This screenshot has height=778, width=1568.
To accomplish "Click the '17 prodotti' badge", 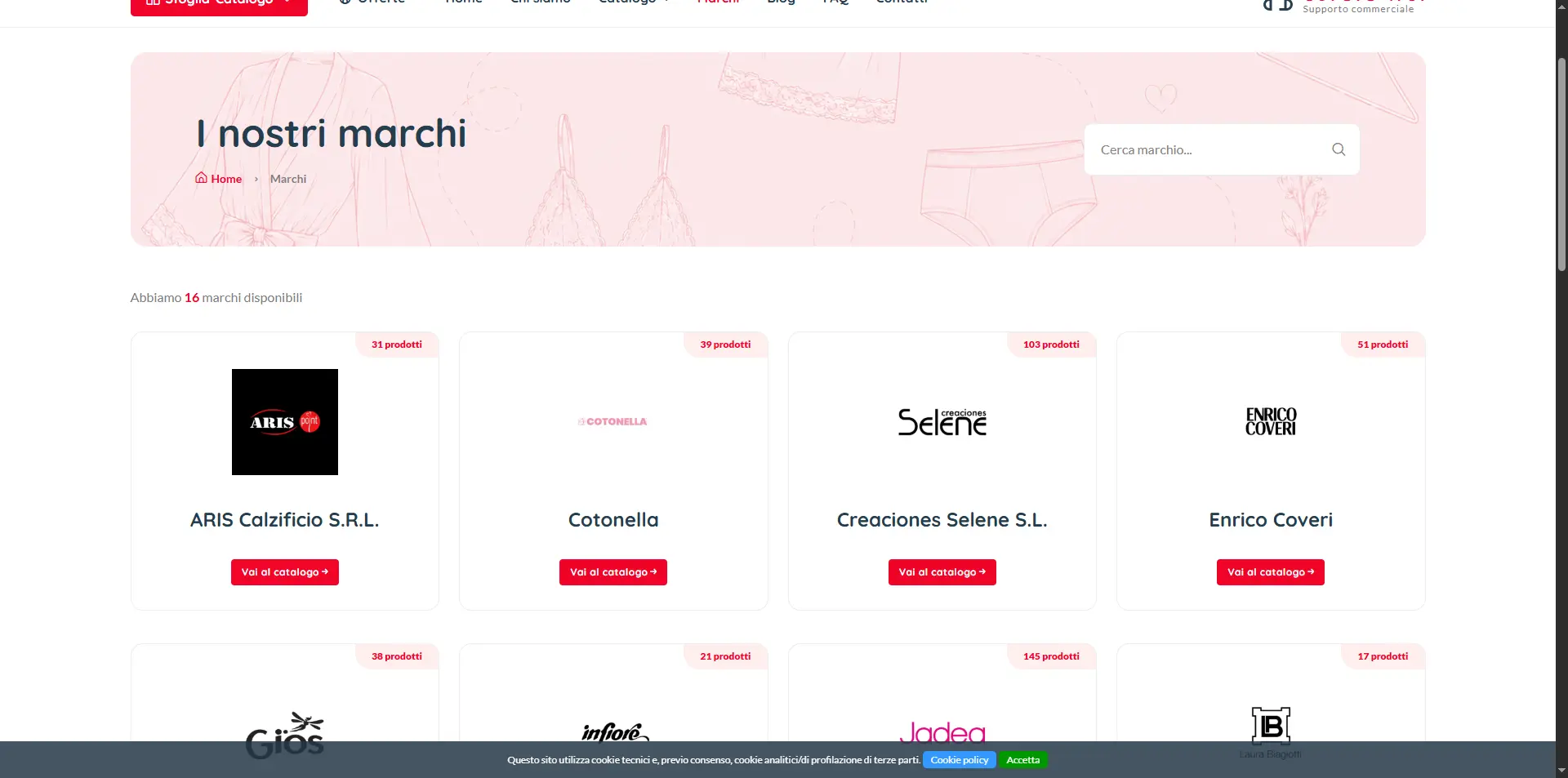I will click(x=1383, y=656).
